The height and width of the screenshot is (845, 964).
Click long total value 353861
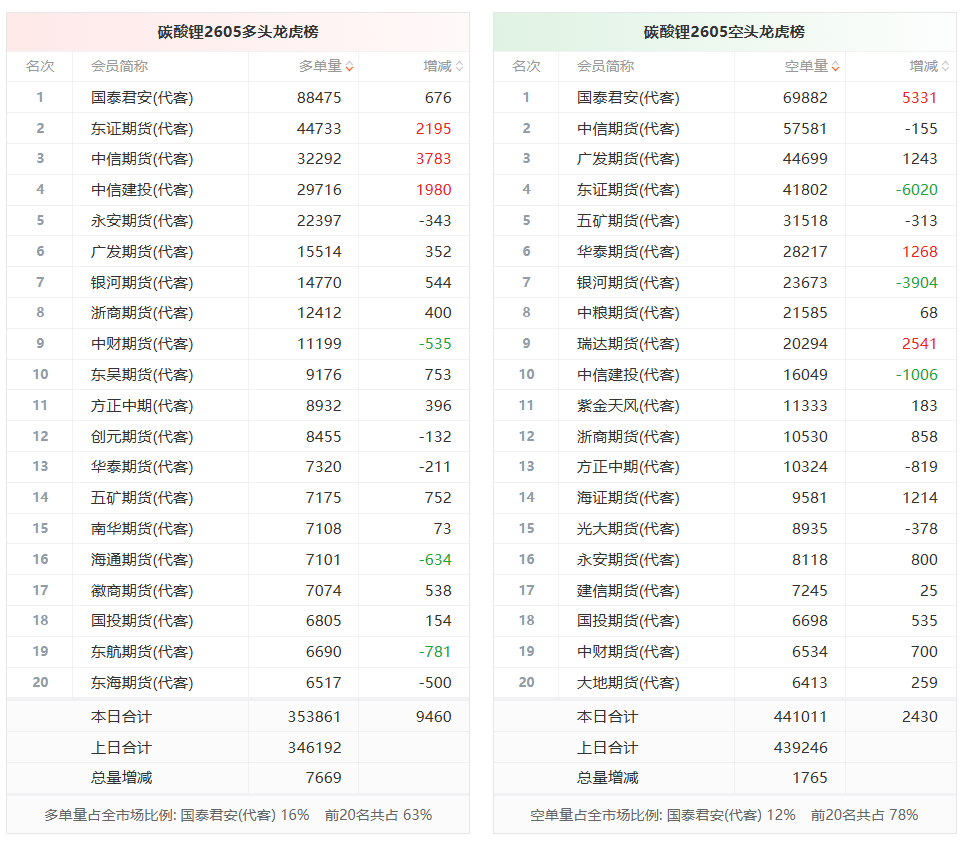[314, 717]
